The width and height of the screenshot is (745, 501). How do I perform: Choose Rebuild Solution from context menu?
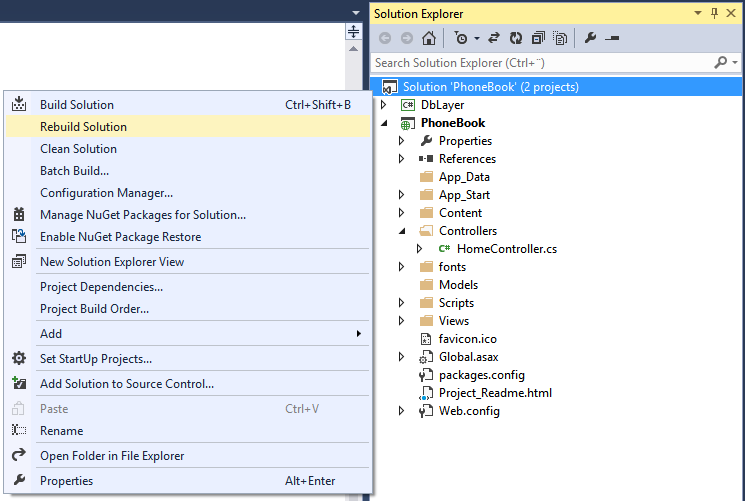pos(188,127)
